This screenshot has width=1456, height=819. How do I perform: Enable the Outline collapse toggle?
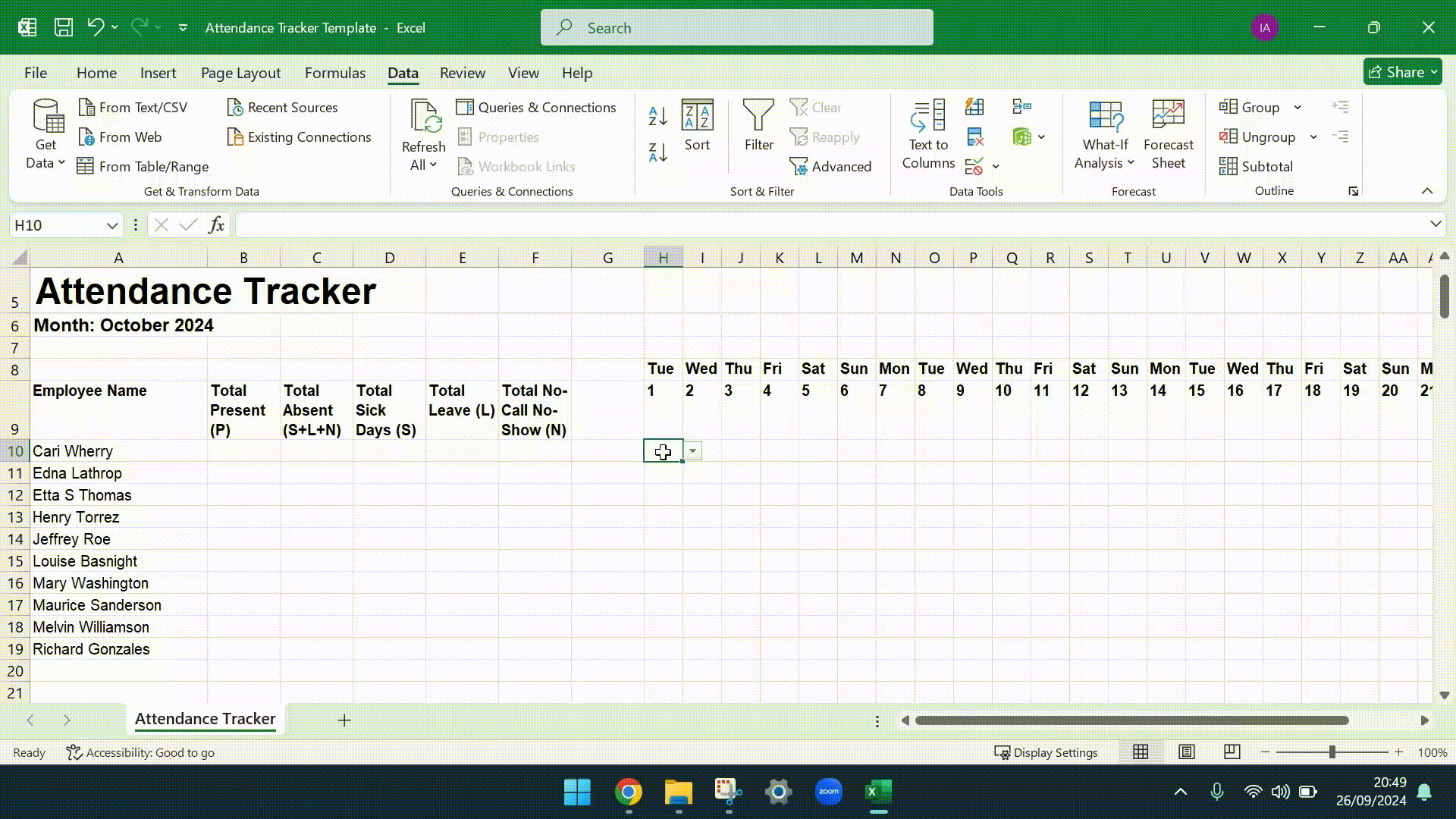[1428, 190]
